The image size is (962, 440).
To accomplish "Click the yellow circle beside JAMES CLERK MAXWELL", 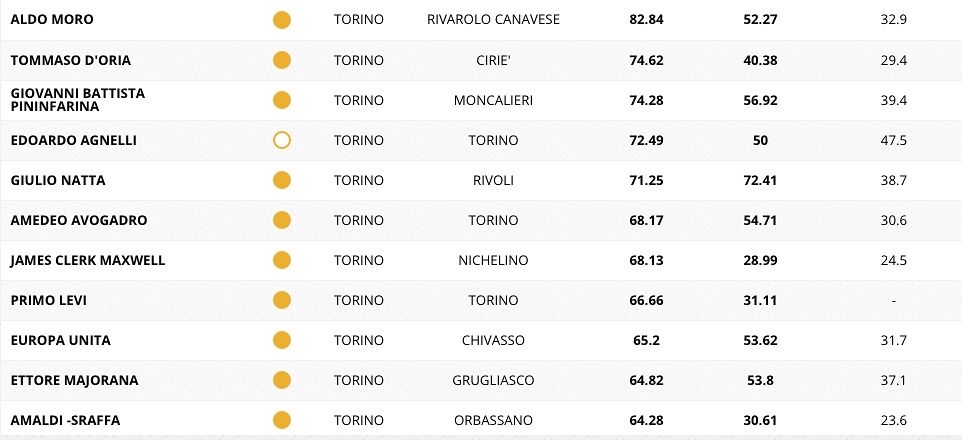I will (282, 260).
